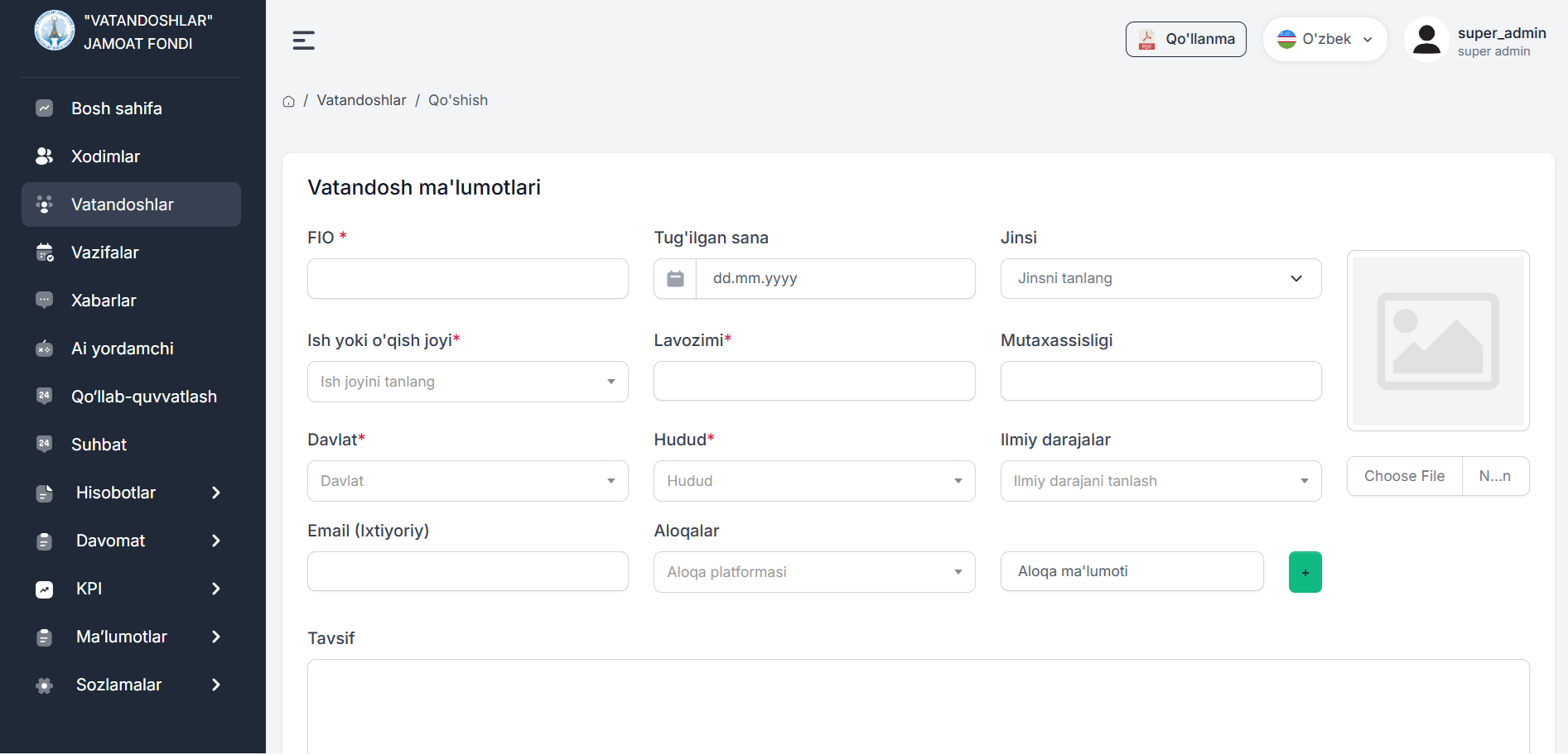Click the Choose File upload button
The height and width of the screenshot is (755, 1568).
(x=1404, y=476)
